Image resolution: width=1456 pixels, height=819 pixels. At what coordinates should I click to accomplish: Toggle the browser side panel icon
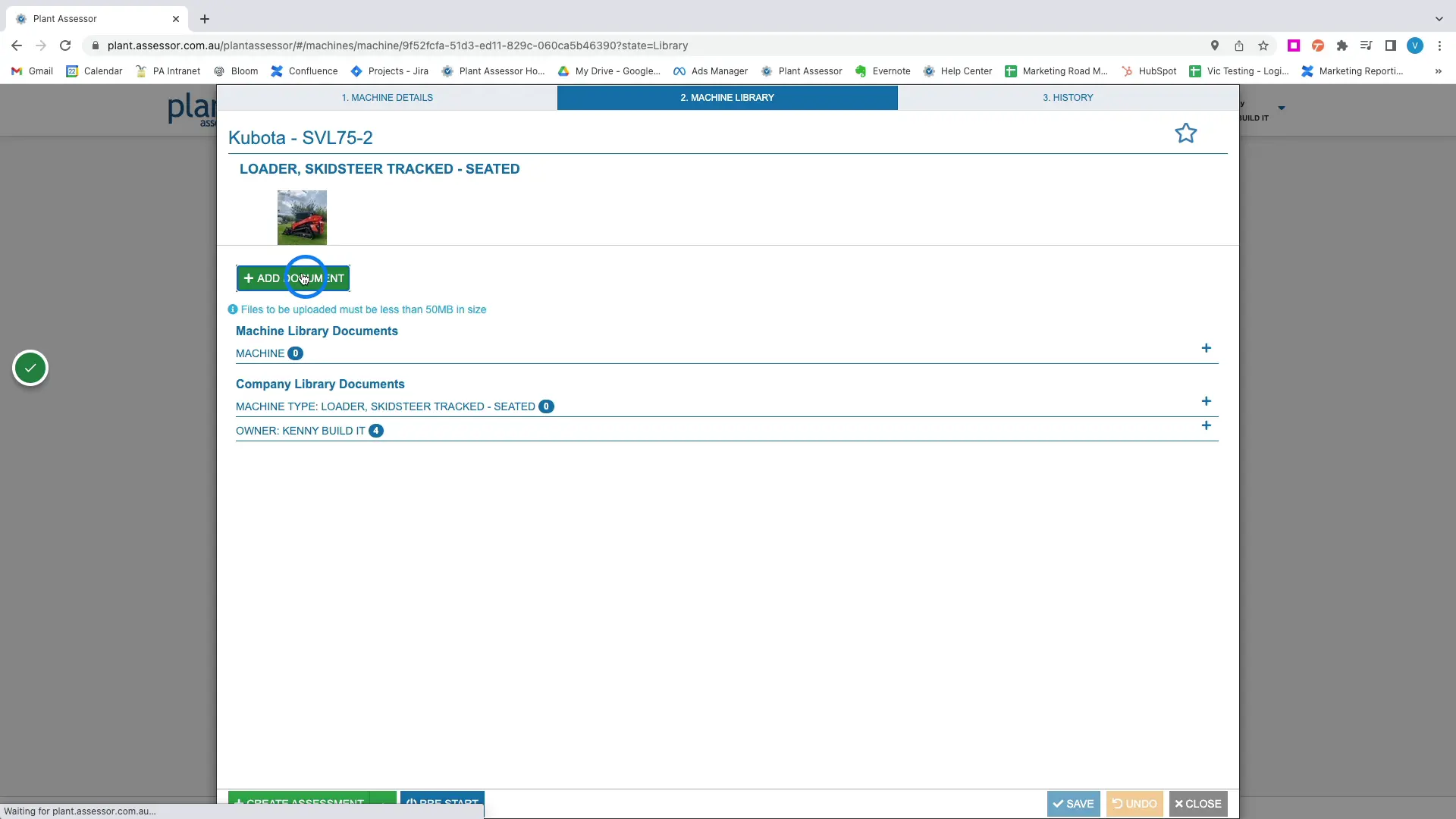(1391, 45)
